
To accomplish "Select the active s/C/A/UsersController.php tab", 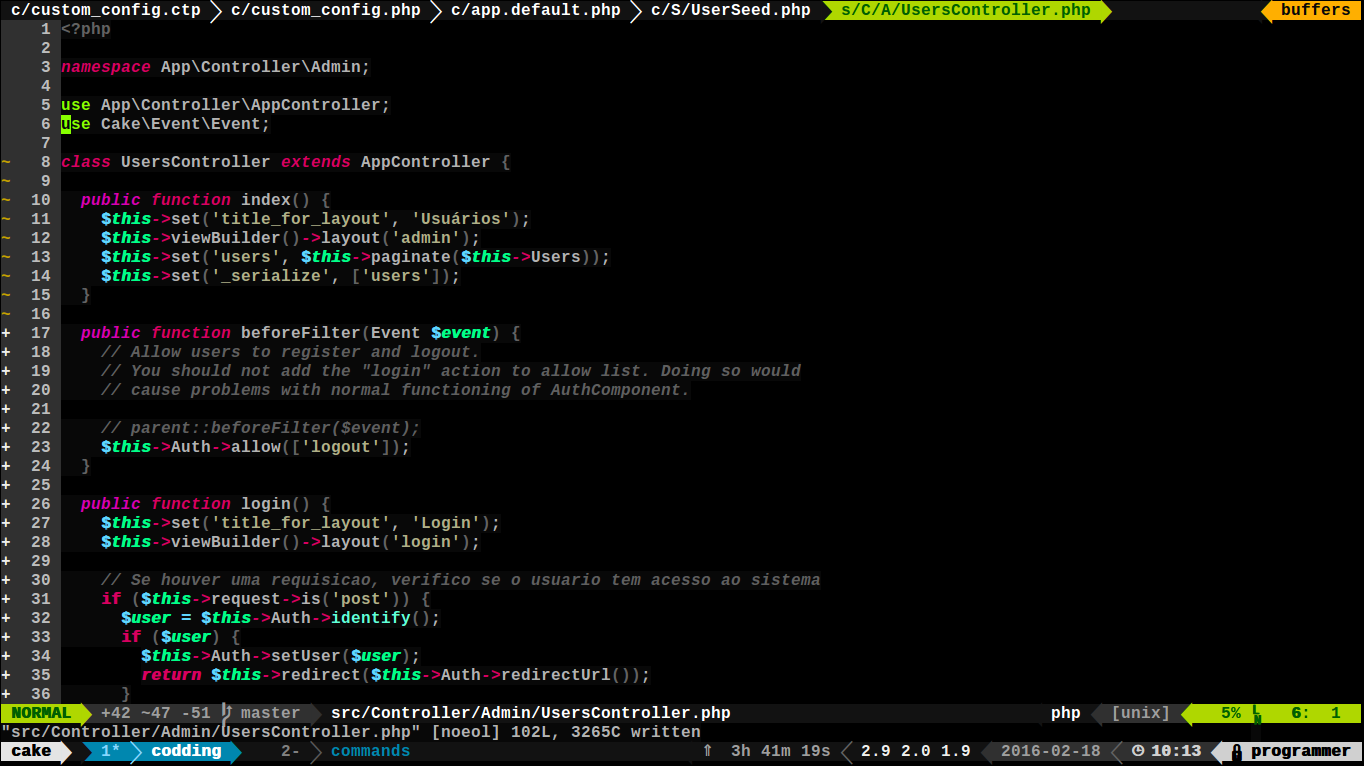I will click(965, 10).
